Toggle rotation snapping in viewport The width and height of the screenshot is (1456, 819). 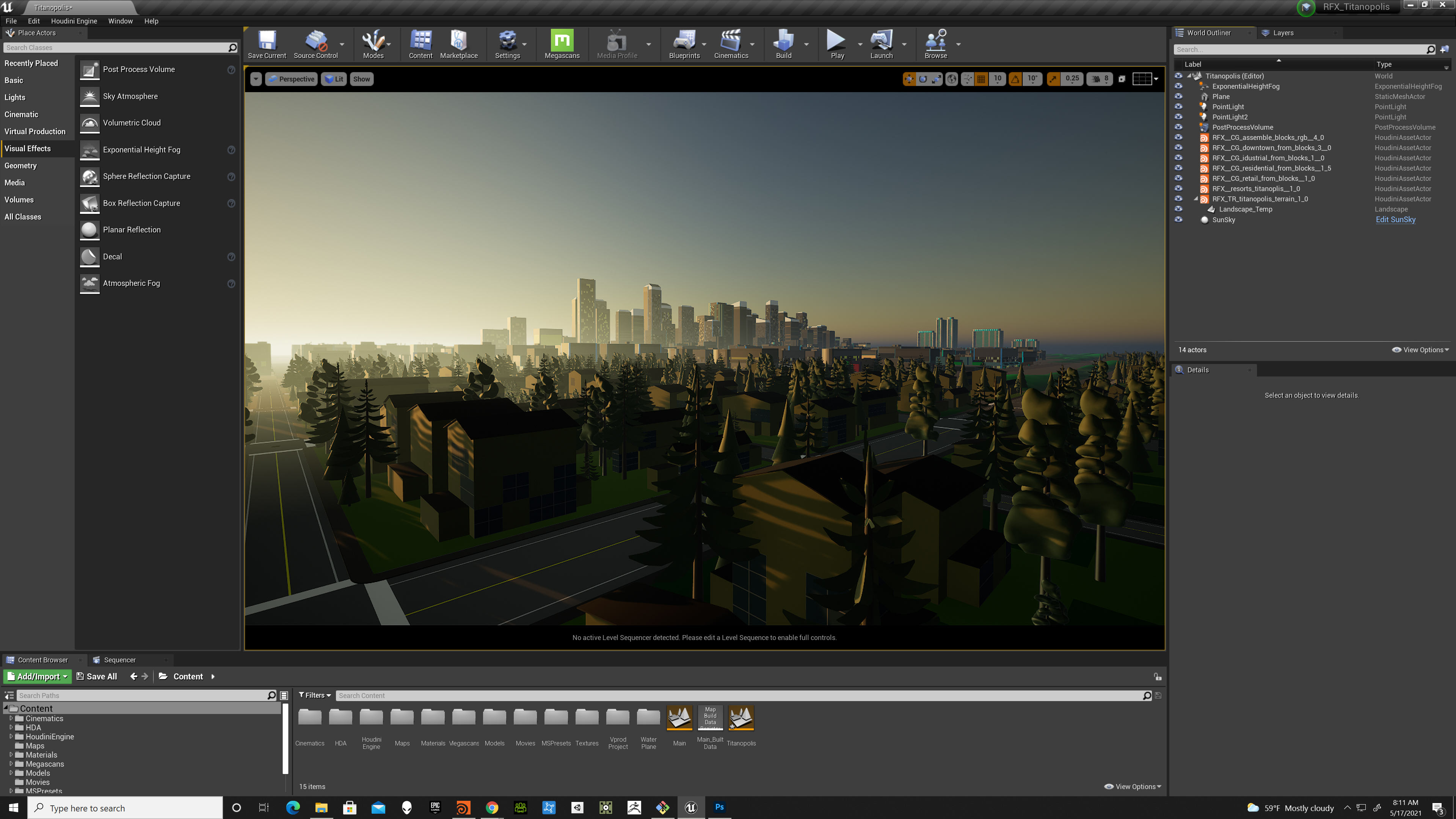pyautogui.click(x=1015, y=79)
